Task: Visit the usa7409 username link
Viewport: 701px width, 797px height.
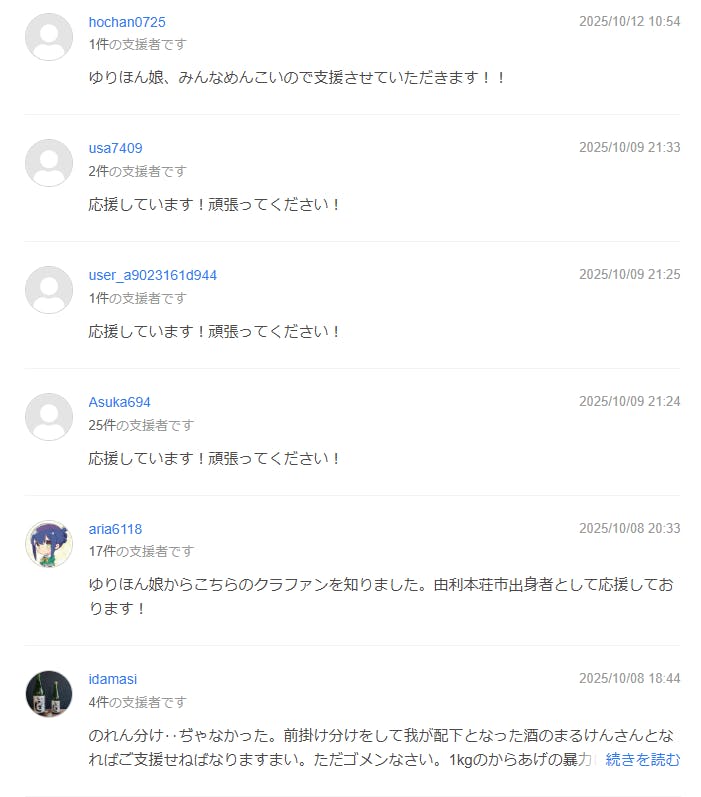Action: point(115,148)
